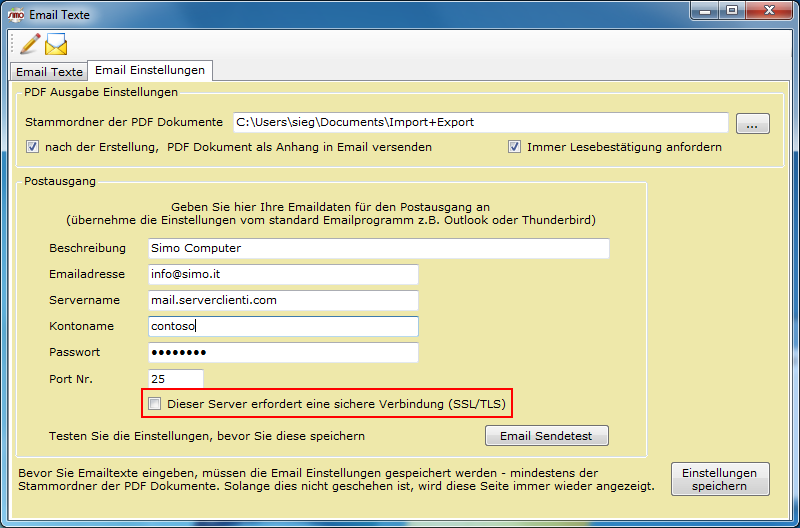Uncheck Immer Lesebestätigung anfordern
This screenshot has width=800, height=528.
pos(515,147)
